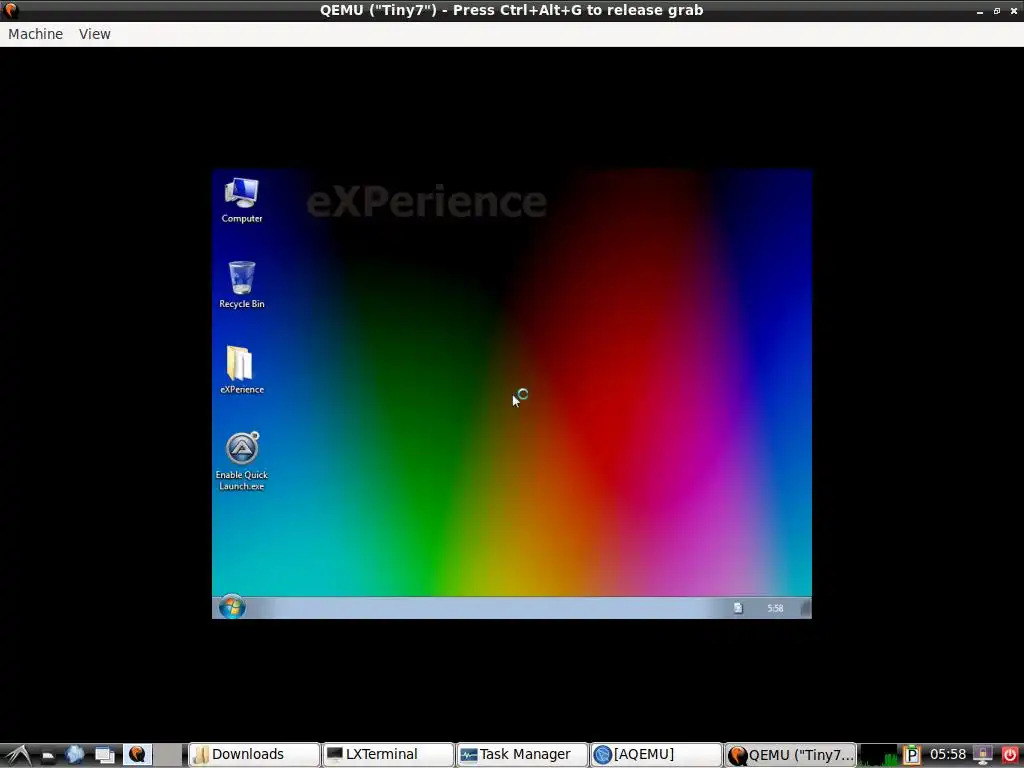Minimize the QEMU window

[980, 11]
